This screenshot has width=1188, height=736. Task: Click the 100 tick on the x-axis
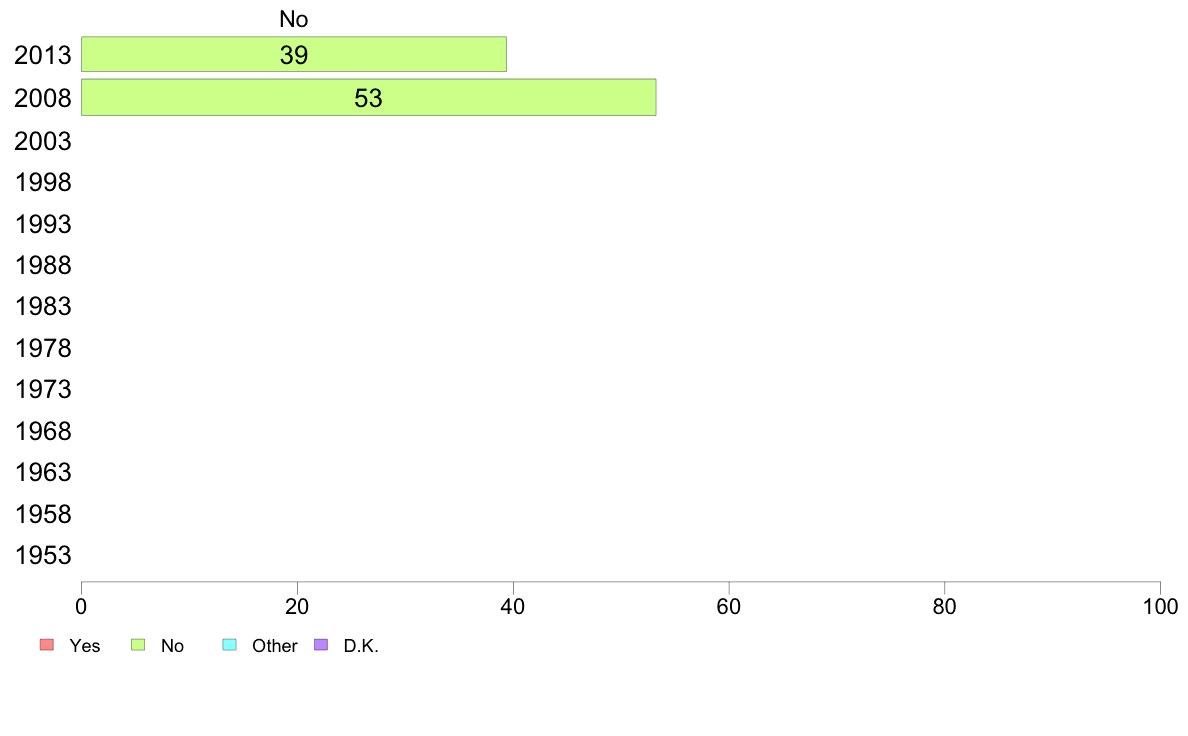pos(1160,606)
